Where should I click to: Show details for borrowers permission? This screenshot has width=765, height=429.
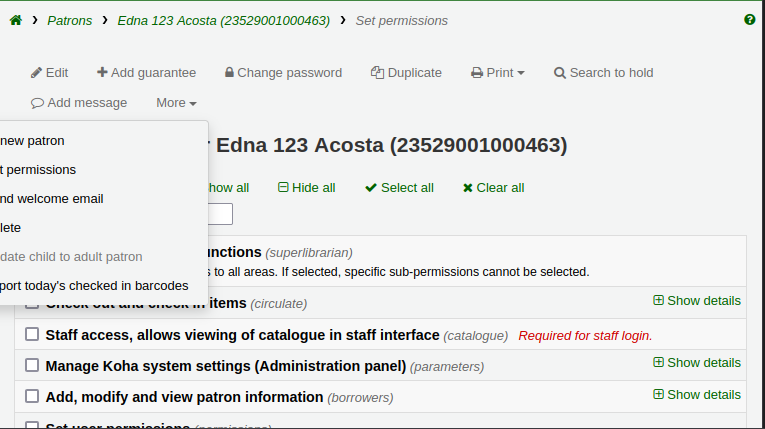click(697, 394)
